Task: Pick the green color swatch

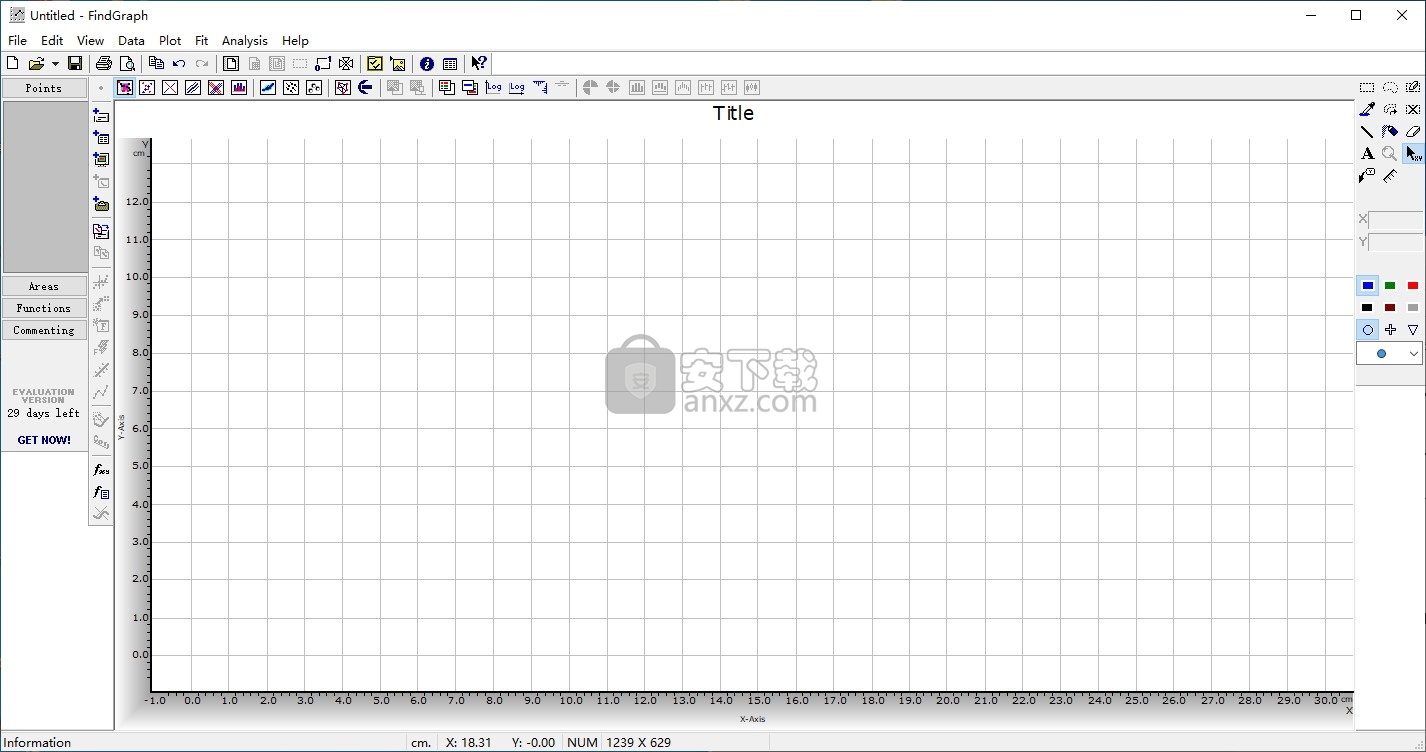Action: [1390, 286]
